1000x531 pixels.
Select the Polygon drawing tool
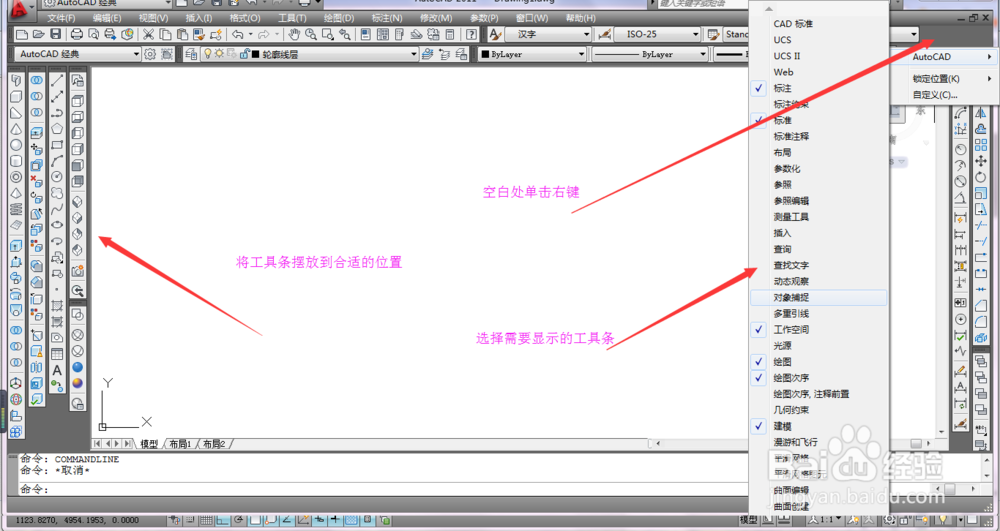tap(57, 129)
